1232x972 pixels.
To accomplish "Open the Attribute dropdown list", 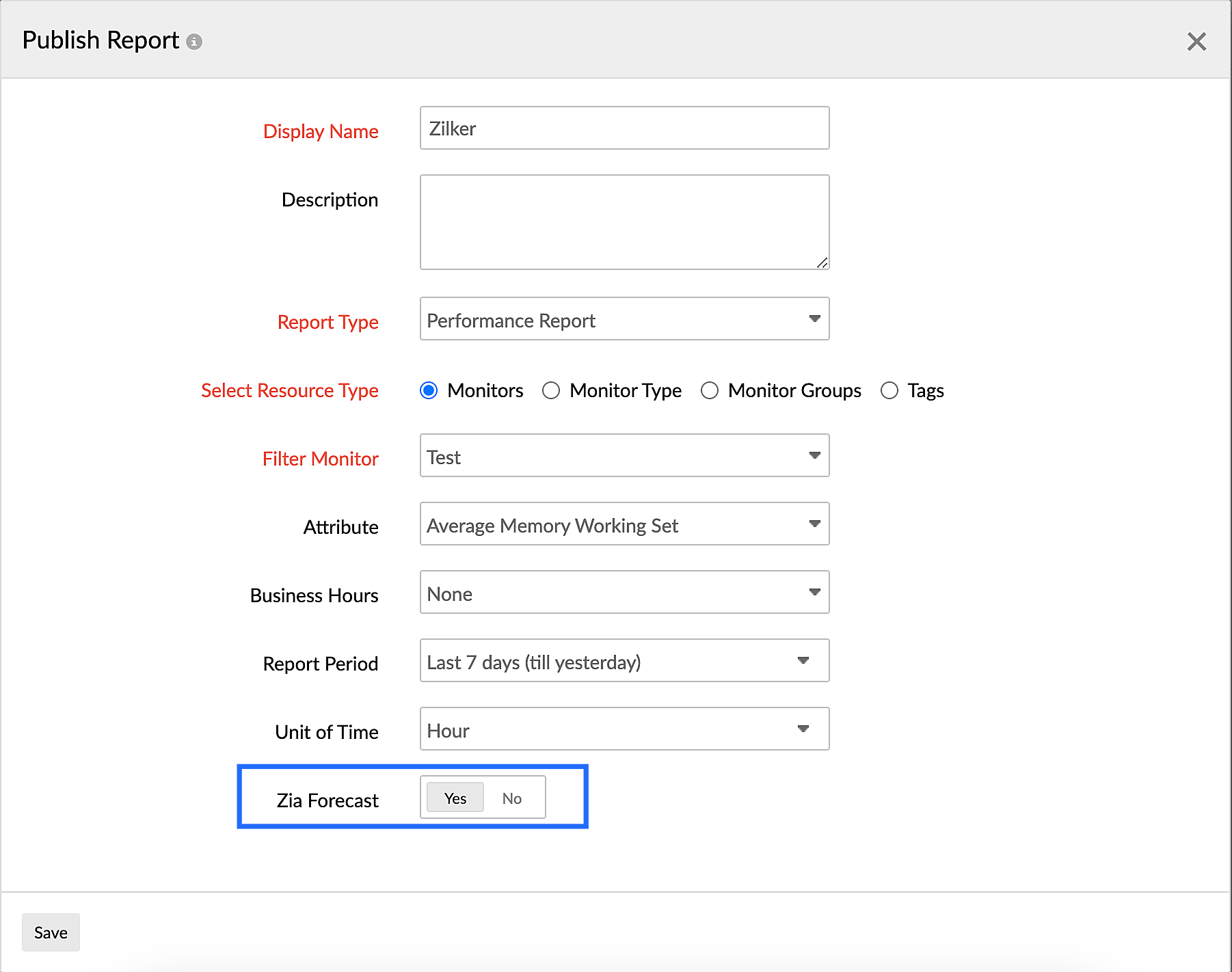I will pos(624,524).
